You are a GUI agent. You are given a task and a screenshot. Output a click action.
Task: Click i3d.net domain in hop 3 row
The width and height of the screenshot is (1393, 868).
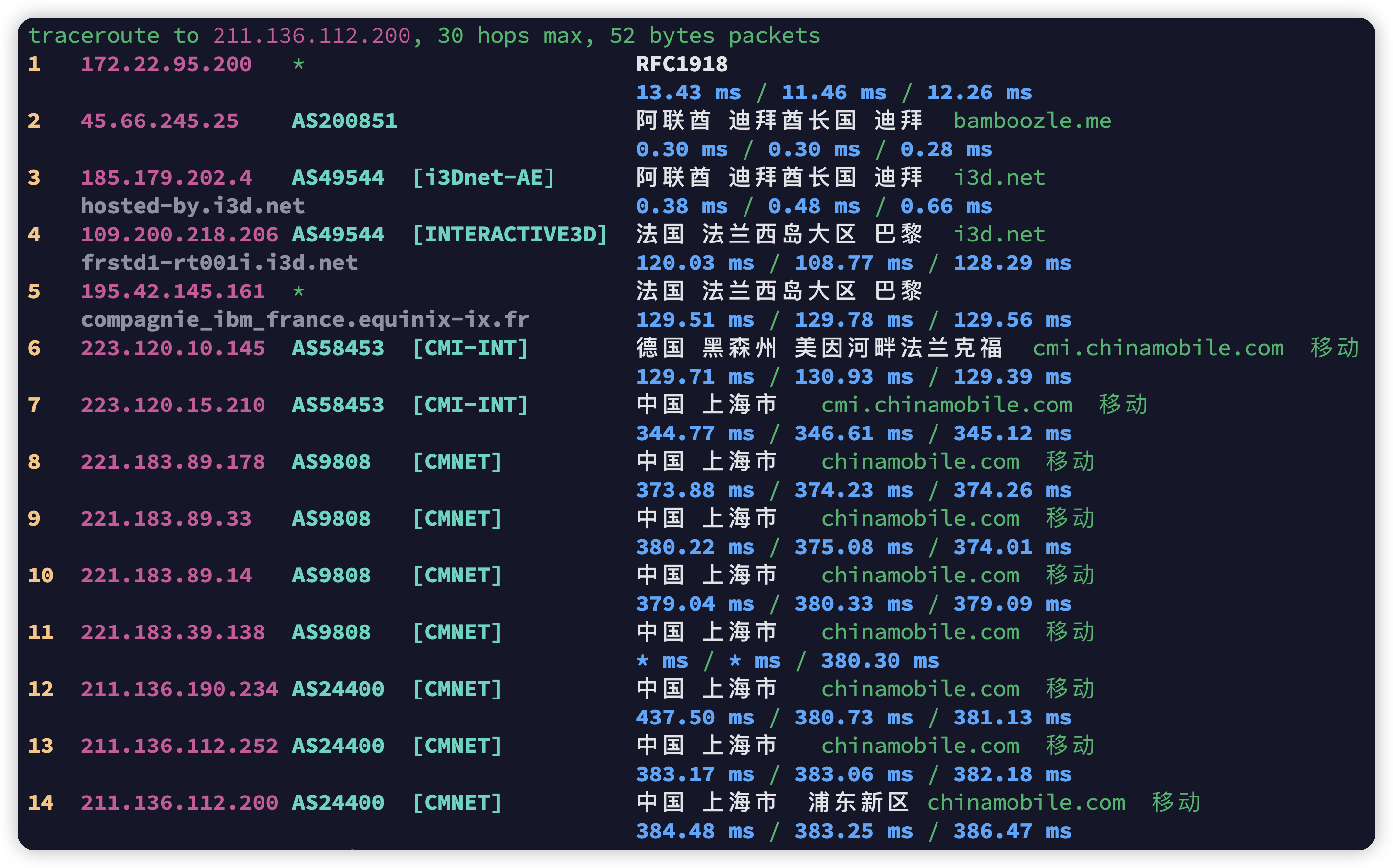point(999,177)
